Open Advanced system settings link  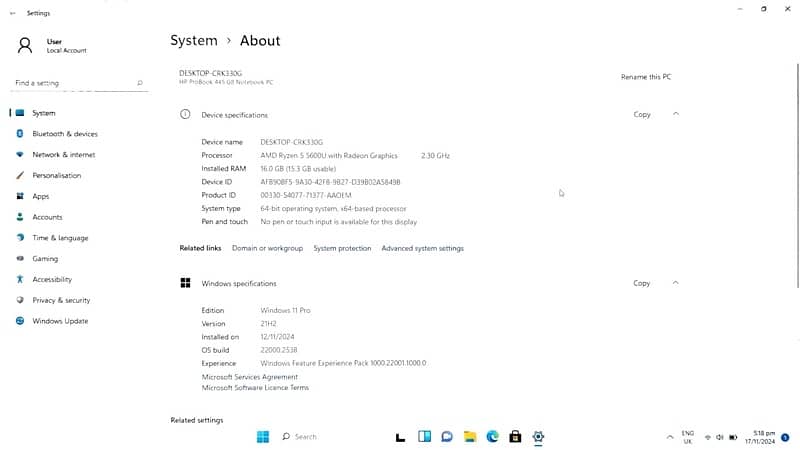point(422,248)
